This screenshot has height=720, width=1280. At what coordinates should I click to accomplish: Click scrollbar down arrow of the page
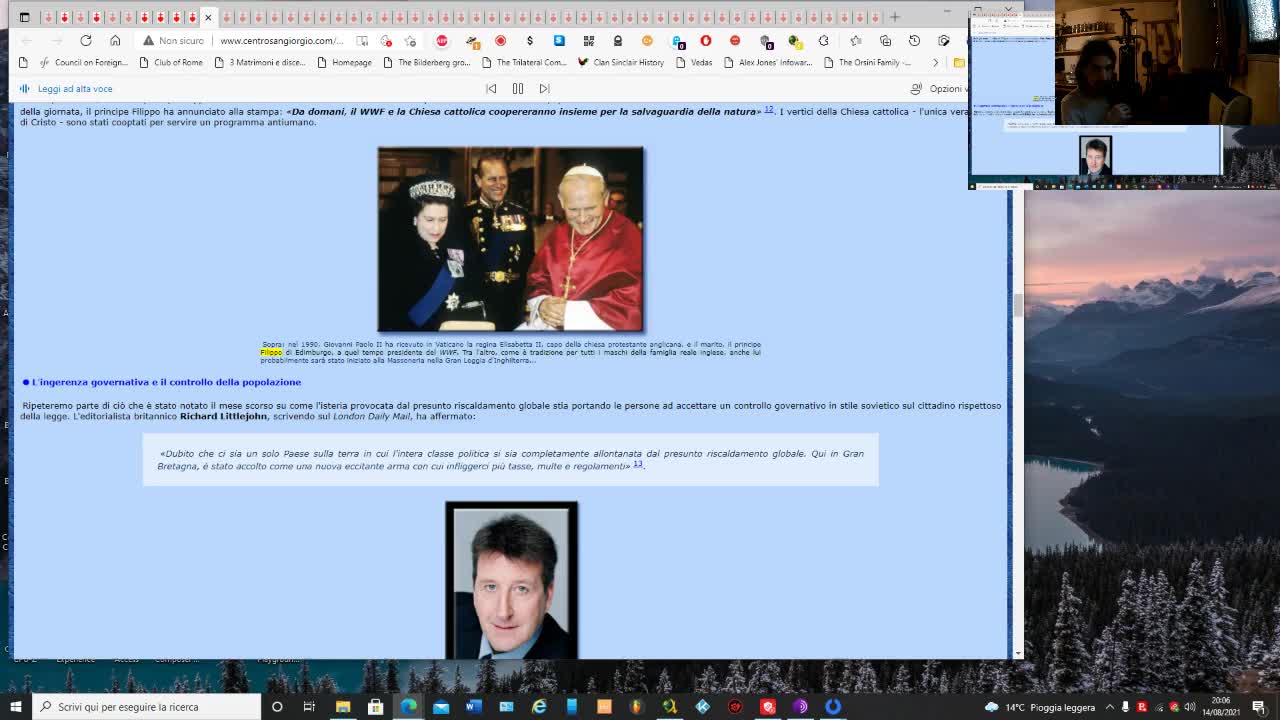1017,653
